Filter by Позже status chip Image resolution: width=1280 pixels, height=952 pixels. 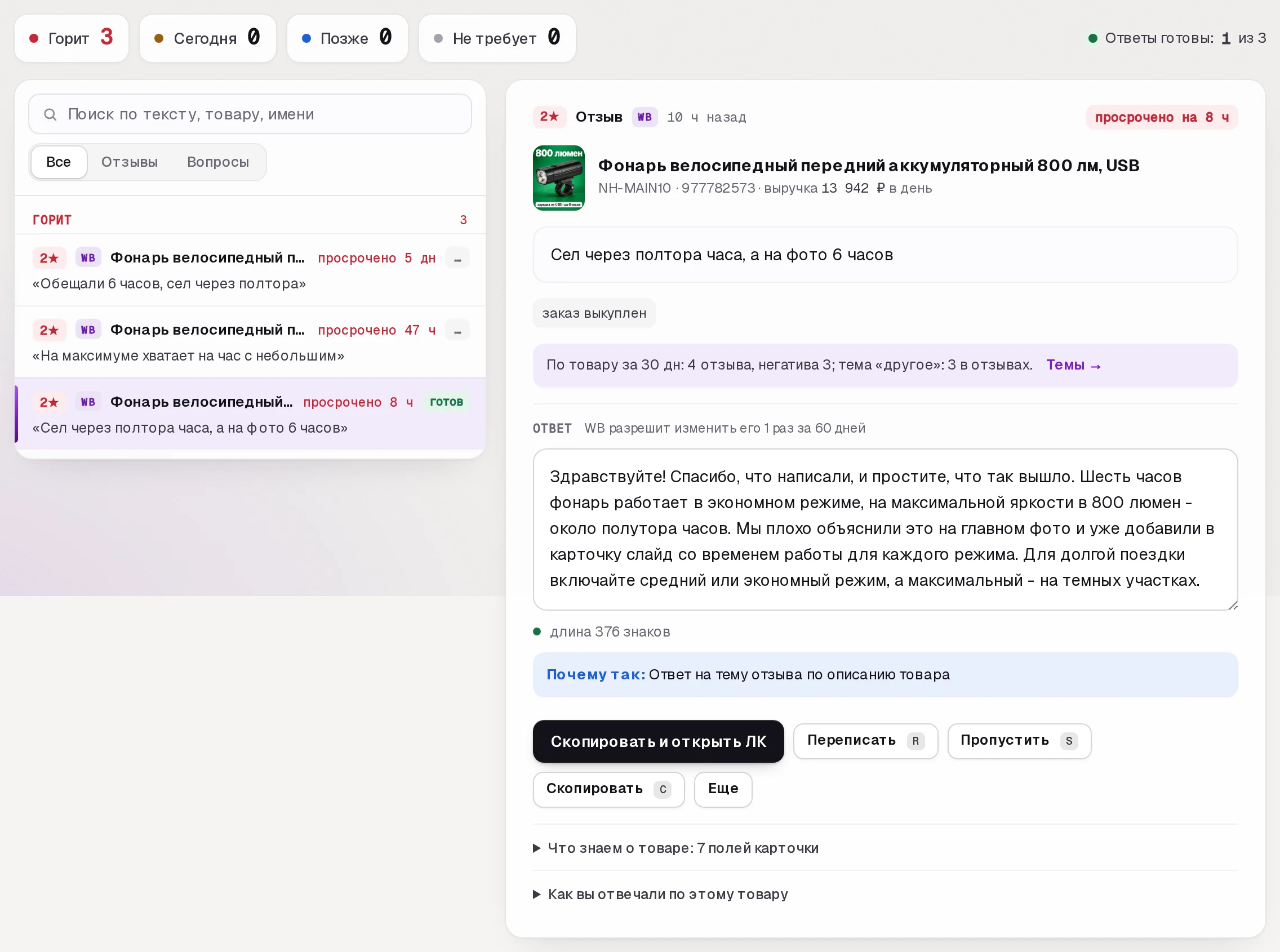coord(347,38)
